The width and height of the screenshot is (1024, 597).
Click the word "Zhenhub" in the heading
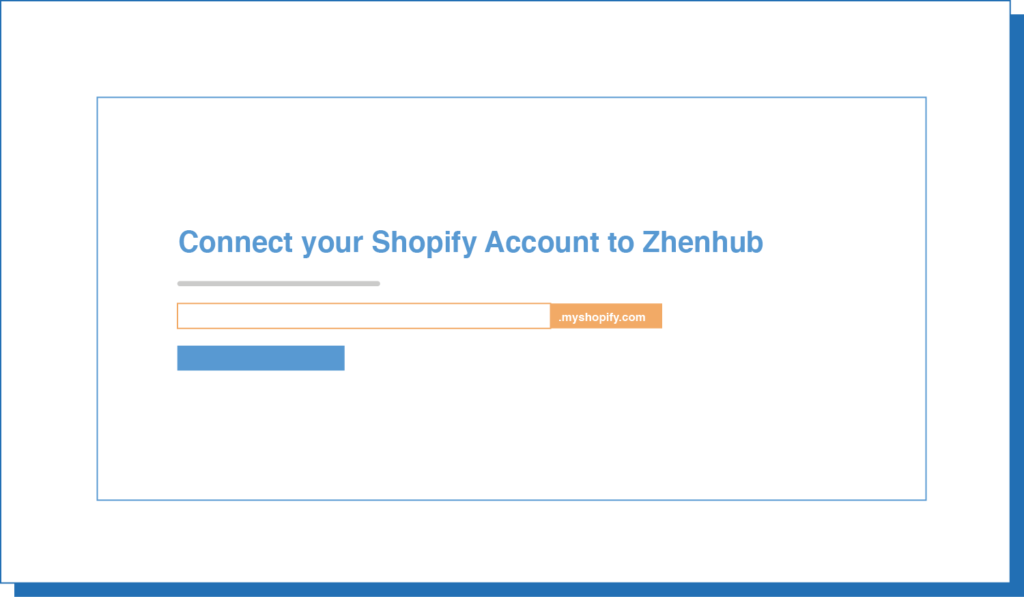point(703,242)
